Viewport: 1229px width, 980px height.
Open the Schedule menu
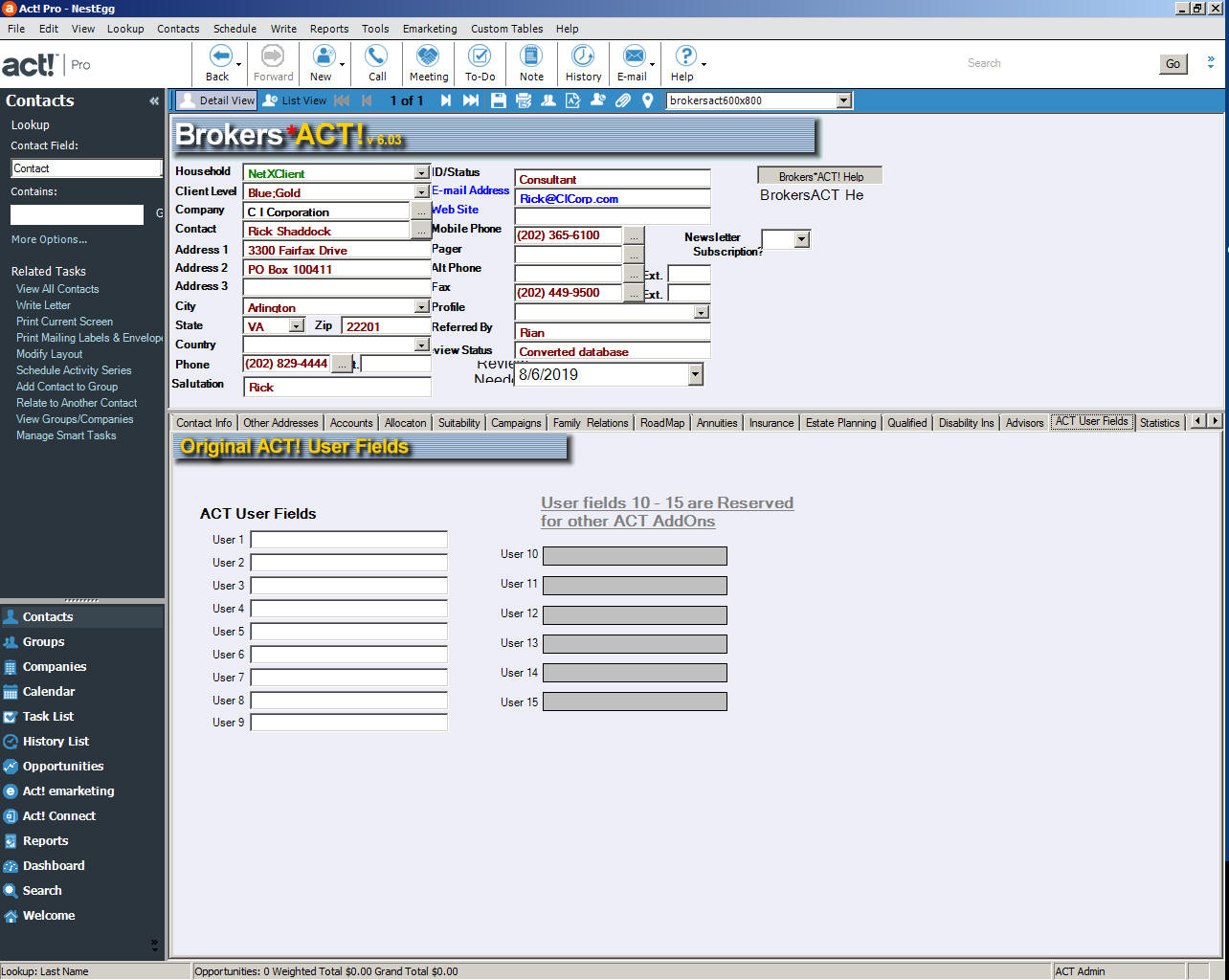click(235, 29)
